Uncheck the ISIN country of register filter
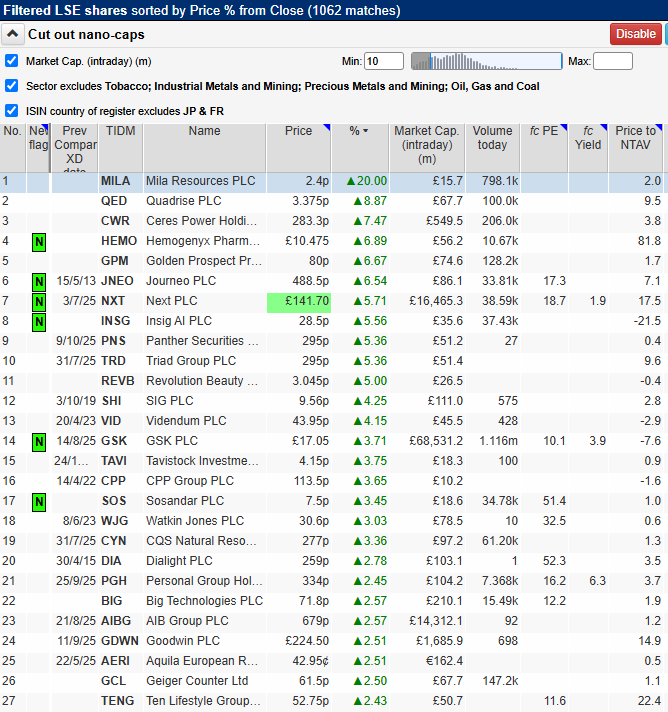Viewport: 668px width, 712px height. (x=11, y=111)
